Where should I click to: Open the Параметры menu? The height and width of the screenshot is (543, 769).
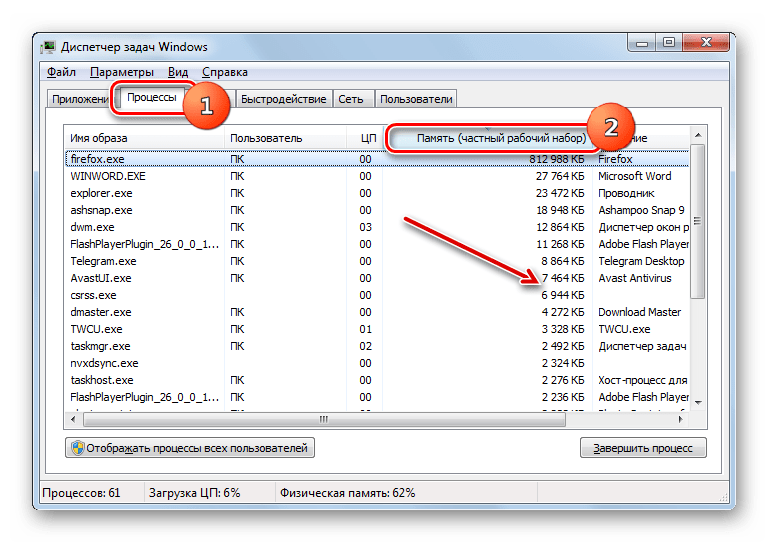point(121,72)
